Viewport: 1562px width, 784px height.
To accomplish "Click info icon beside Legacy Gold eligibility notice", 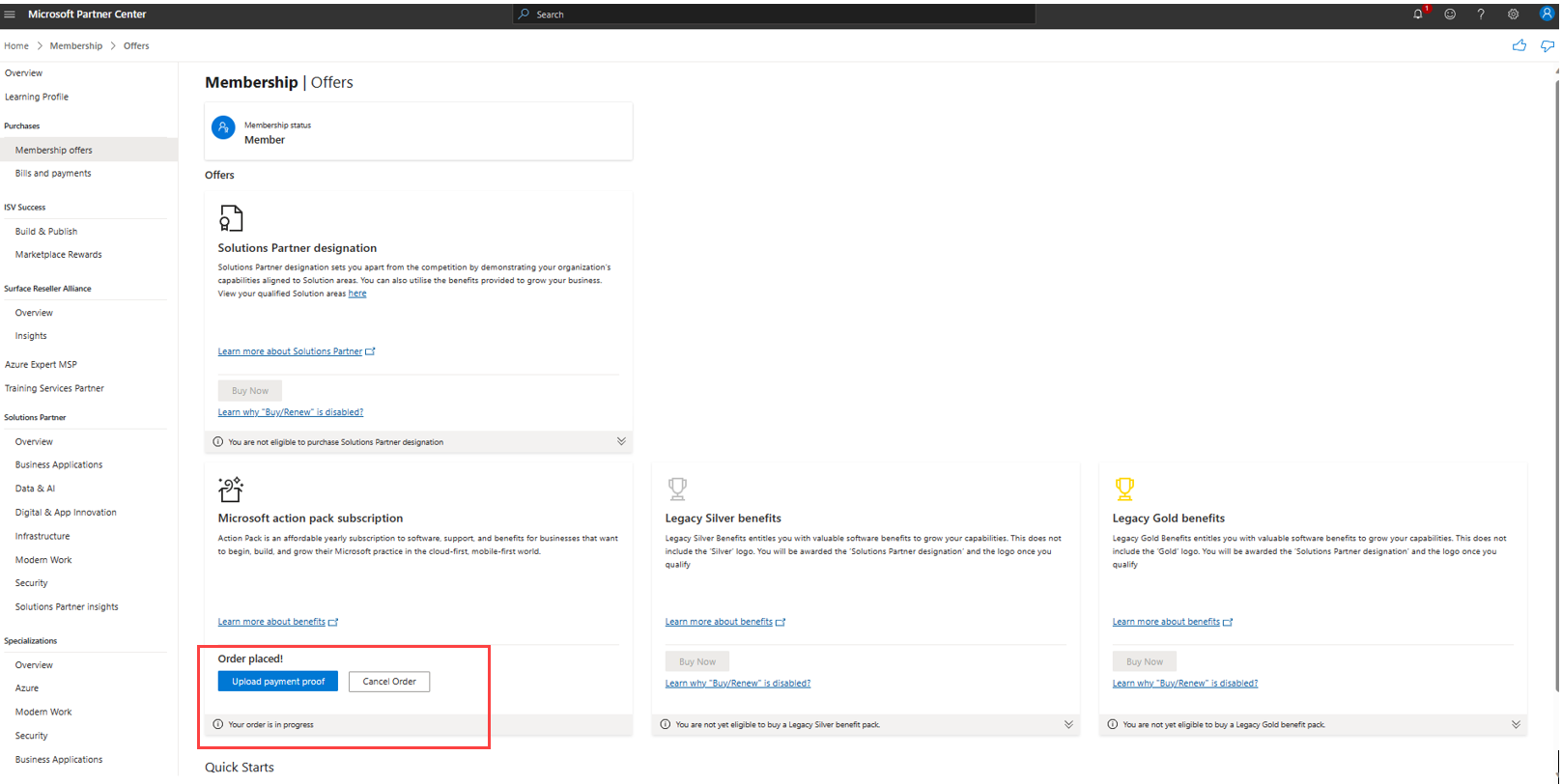I will (1113, 724).
